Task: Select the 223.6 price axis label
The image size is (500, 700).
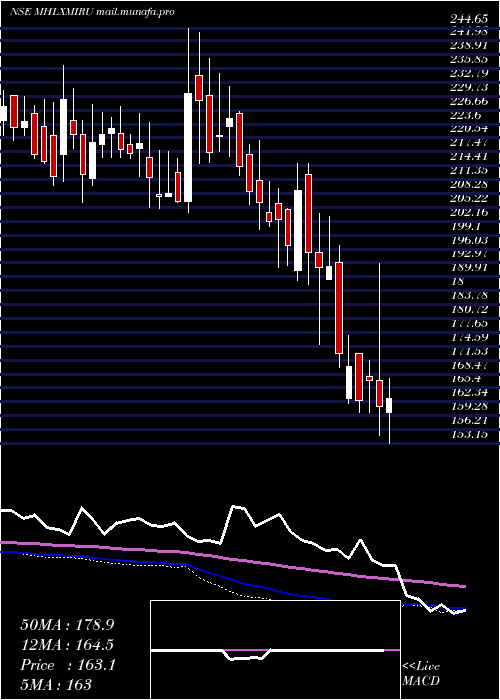Action: tap(468, 115)
